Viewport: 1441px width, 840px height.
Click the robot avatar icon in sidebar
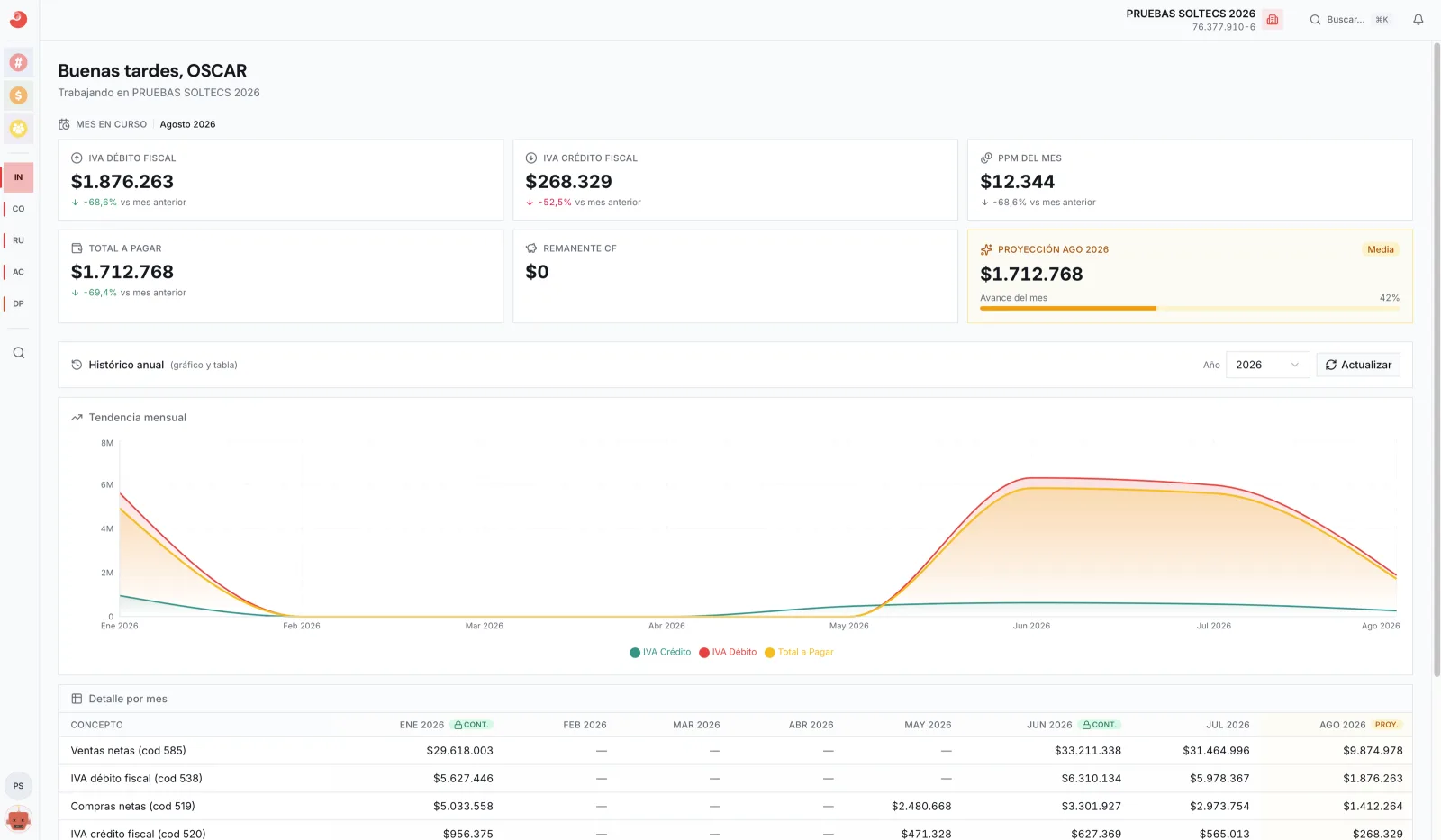coord(18,820)
